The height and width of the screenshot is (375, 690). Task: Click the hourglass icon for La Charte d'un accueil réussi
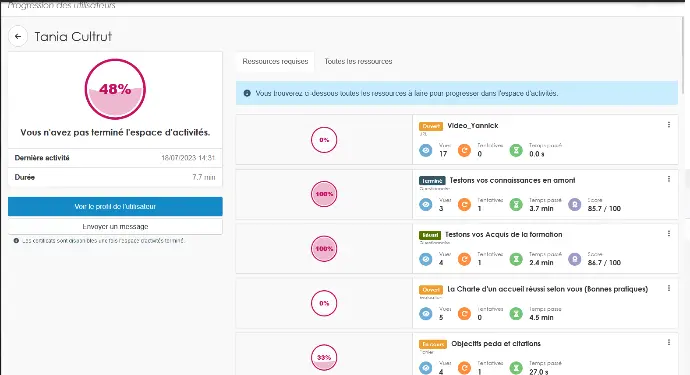[x=516, y=314]
